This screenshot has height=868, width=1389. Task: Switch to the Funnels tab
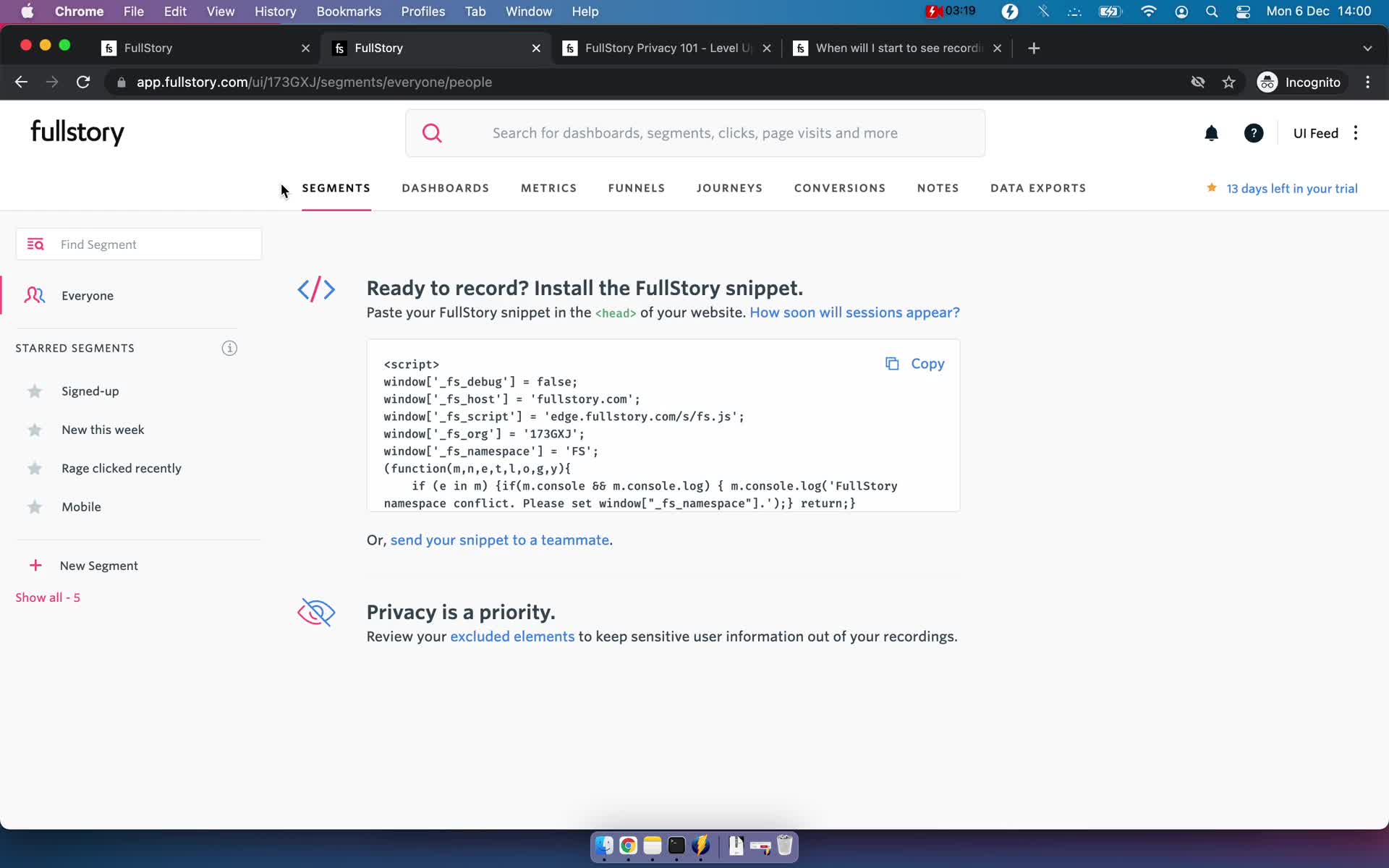(x=637, y=188)
